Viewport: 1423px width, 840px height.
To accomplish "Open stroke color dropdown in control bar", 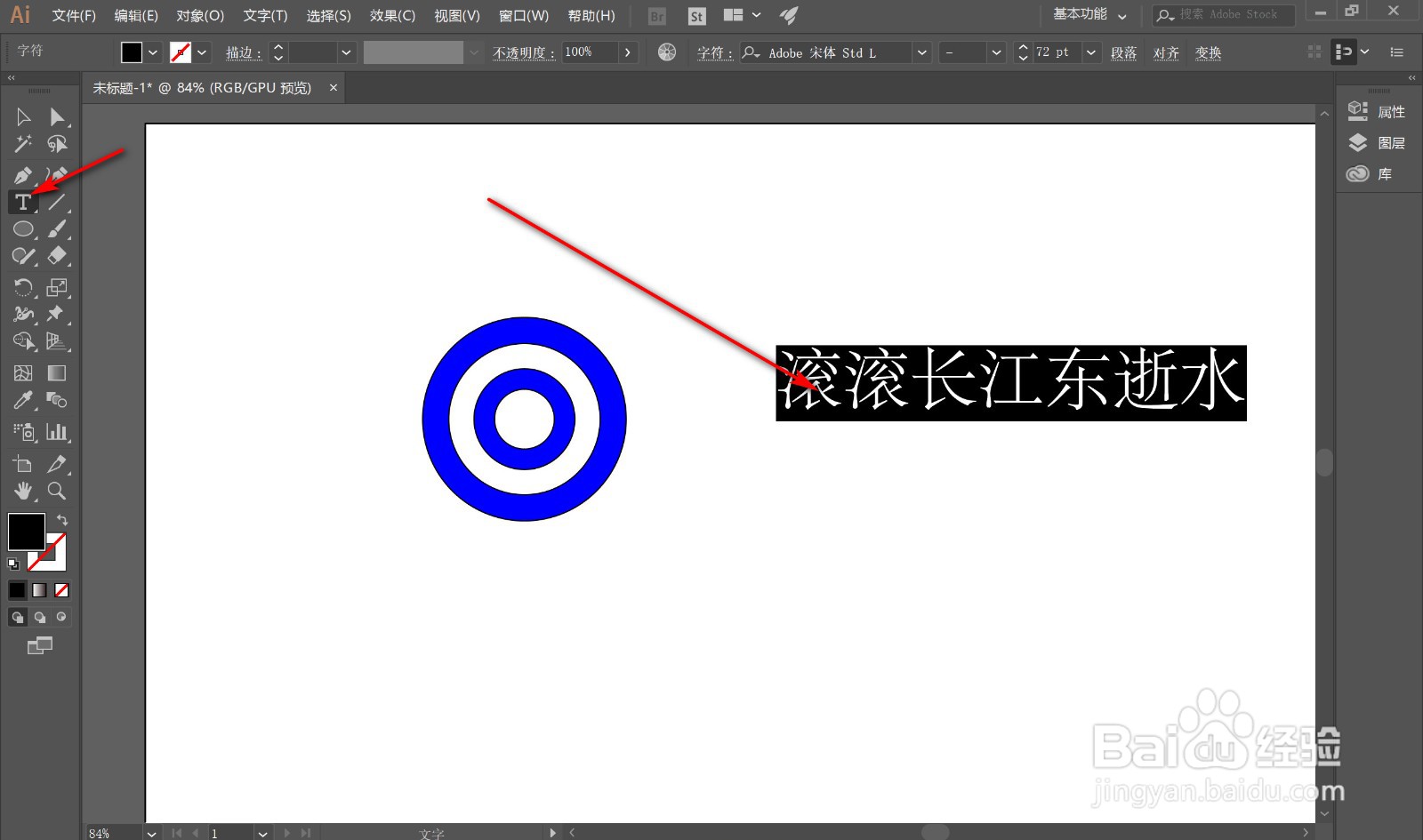I will pyautogui.click(x=202, y=52).
